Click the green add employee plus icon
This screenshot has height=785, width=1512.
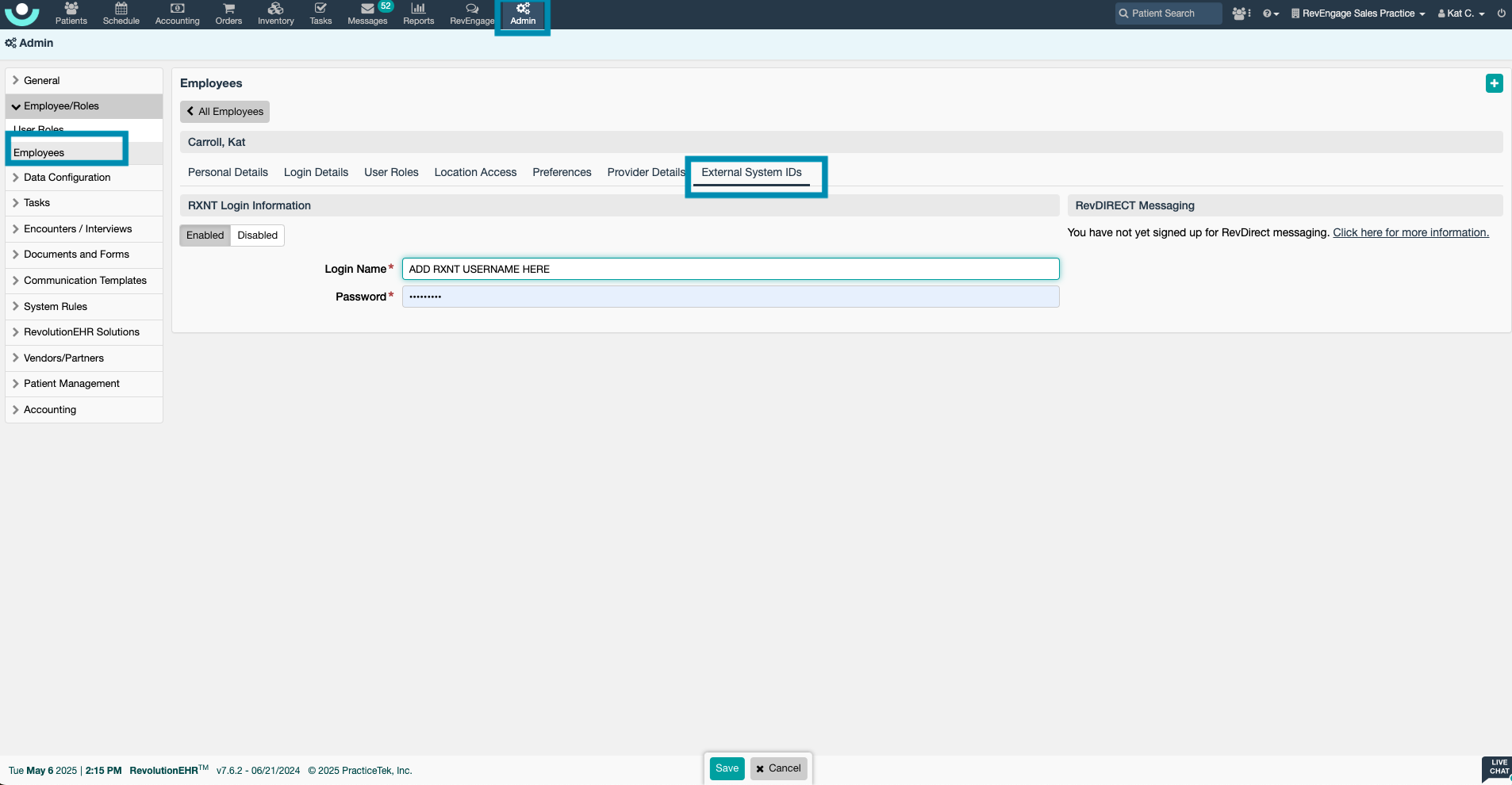pyautogui.click(x=1494, y=83)
